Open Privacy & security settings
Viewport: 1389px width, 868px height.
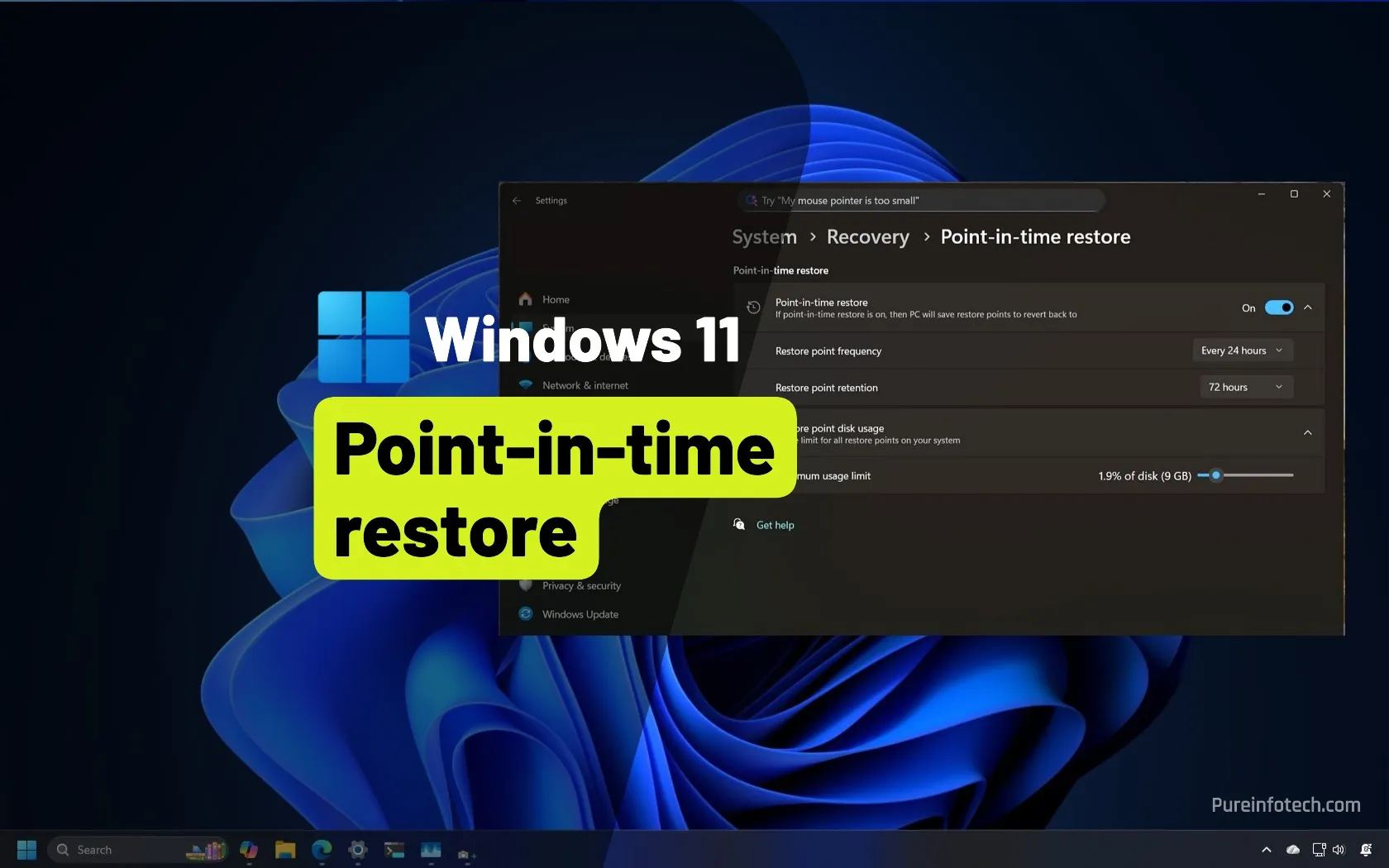[x=580, y=585]
